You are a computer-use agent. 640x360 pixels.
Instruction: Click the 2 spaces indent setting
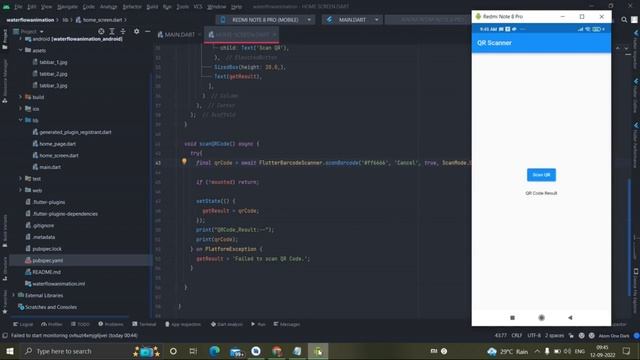click(554, 336)
